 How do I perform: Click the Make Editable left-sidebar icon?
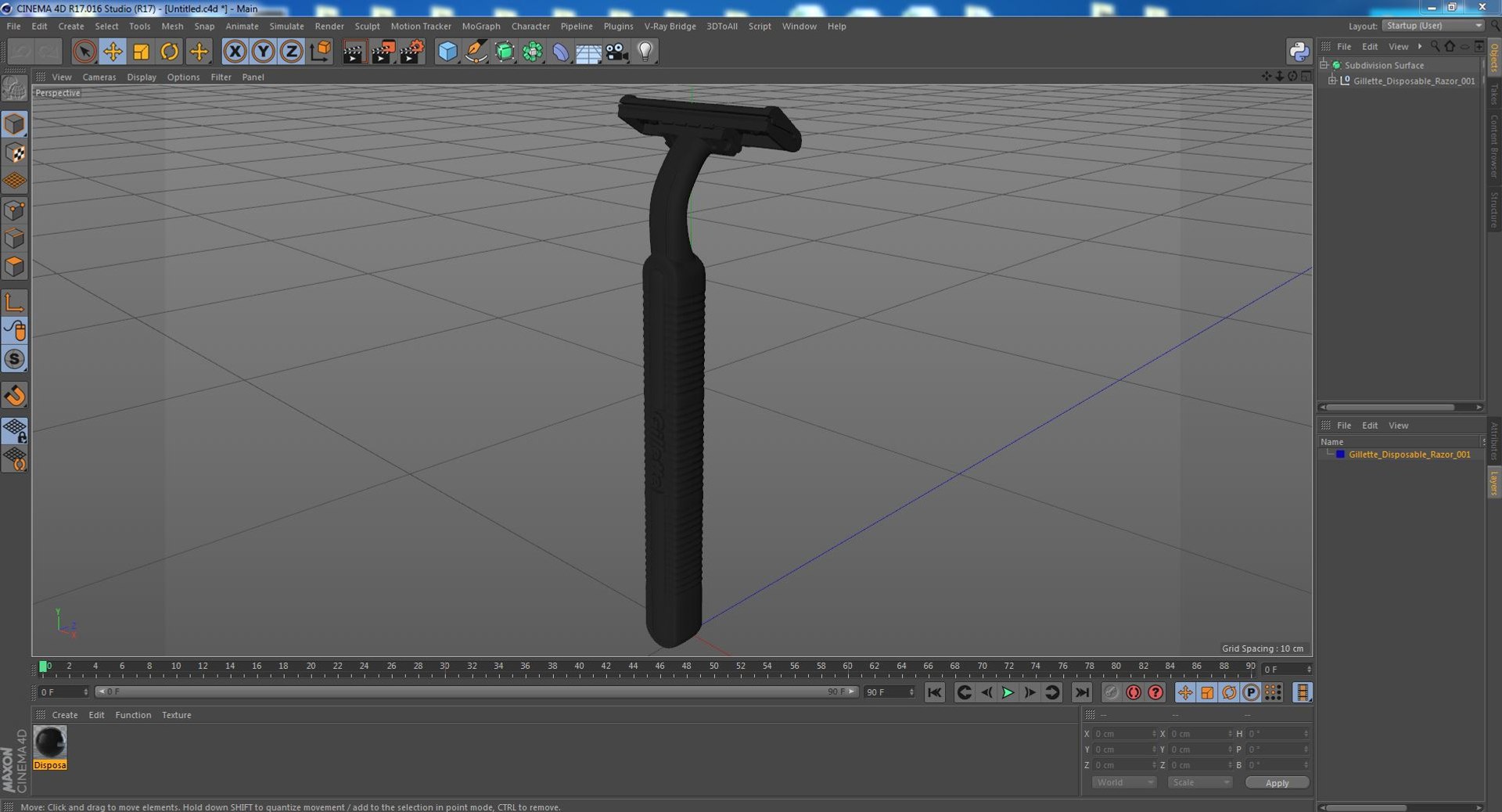15,88
